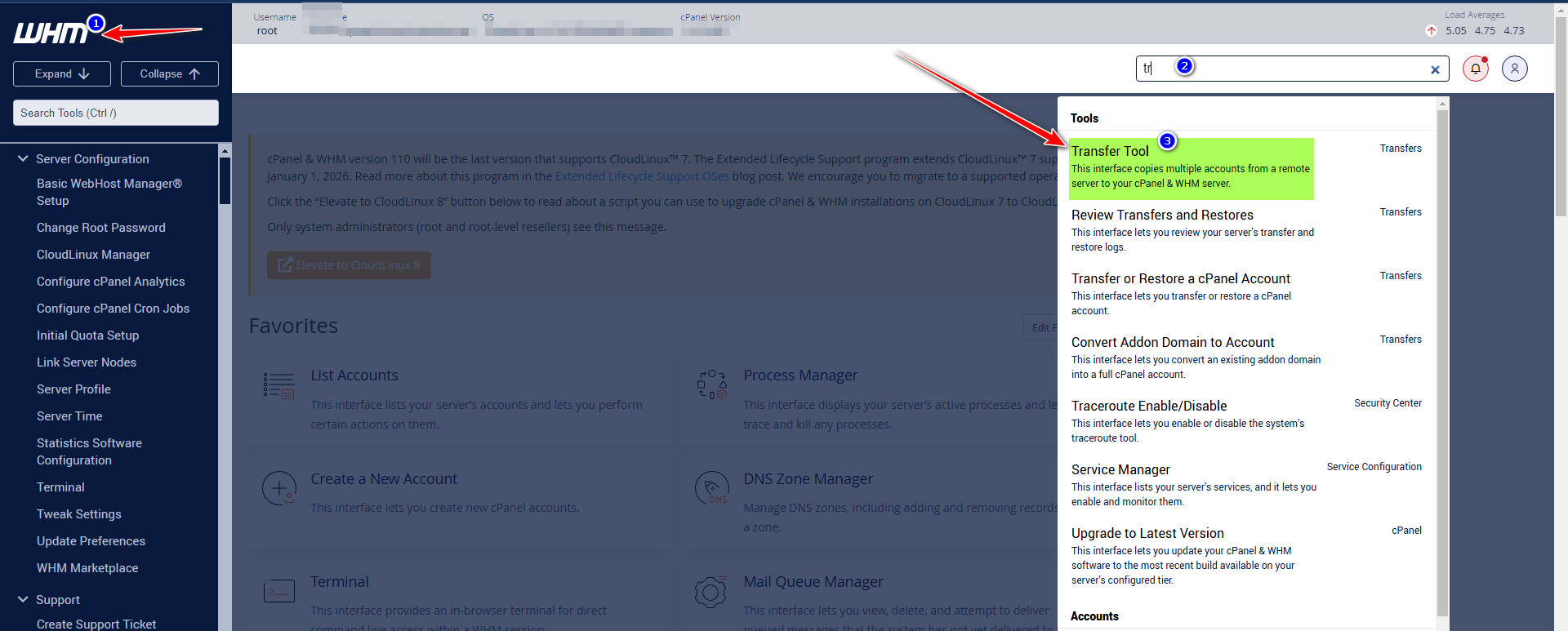This screenshot has width=1568, height=631.
Task: Click the load averages up-arrow icon
Action: [1431, 31]
